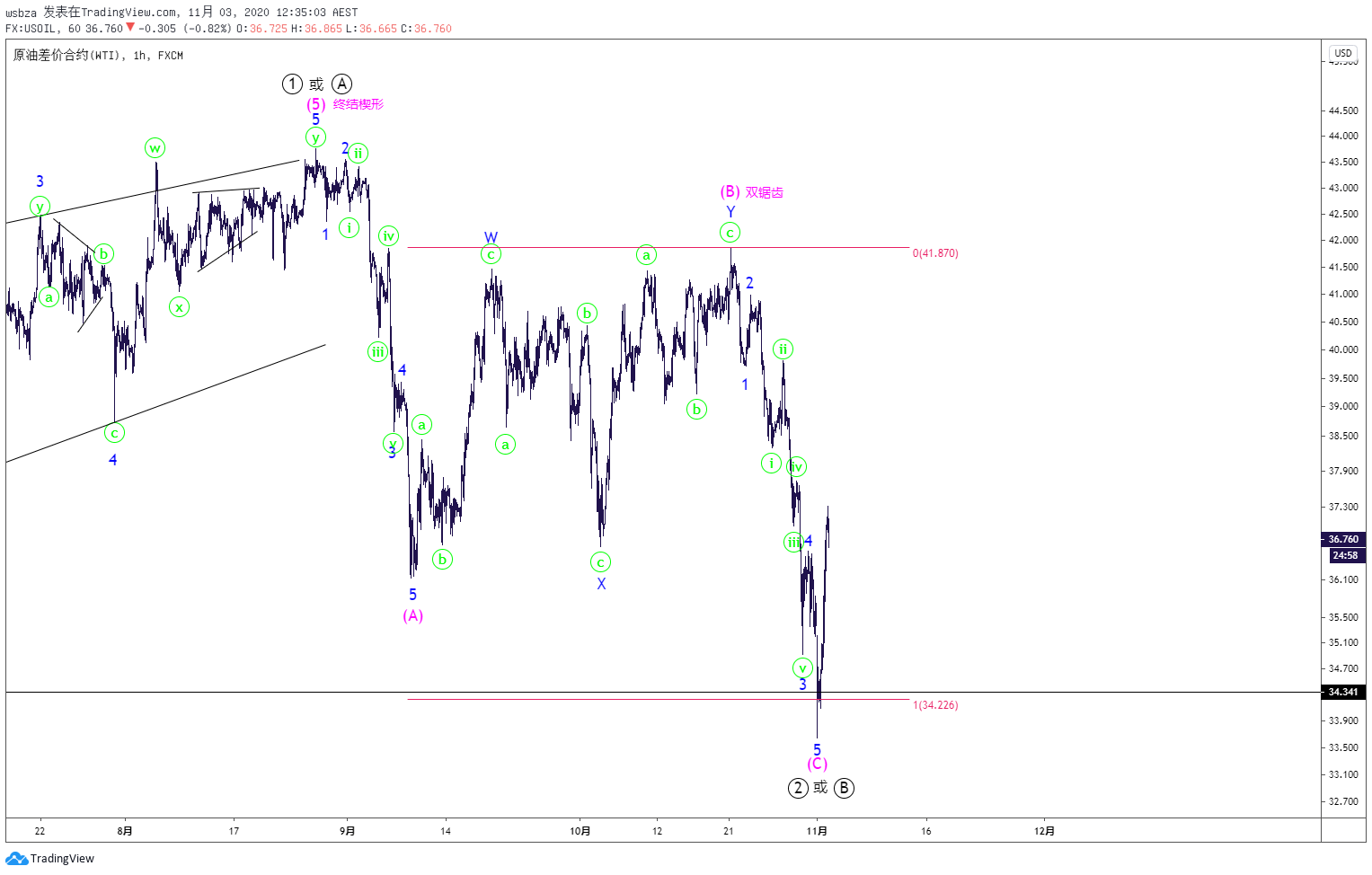Click the low value L:36.665 in header
Image resolution: width=1372 pixels, height=875 pixels.
(x=372, y=29)
